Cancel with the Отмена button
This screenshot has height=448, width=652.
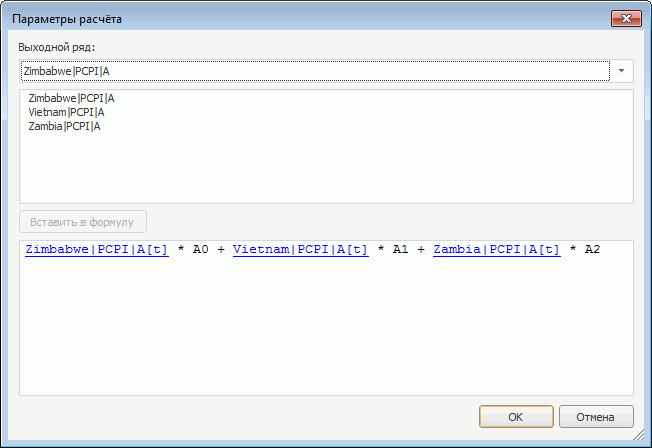(x=596, y=416)
